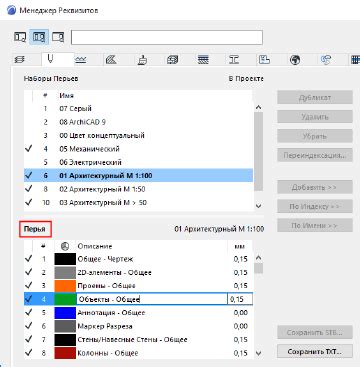This screenshot has height=367, width=360.
Task: Open the Surfaces paintbrush tab icon
Action: (x=142, y=60)
